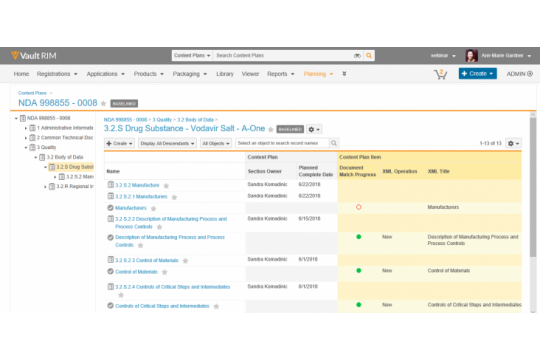Click the double-chevron more tabs icon
The image size is (540, 360).
point(344,74)
